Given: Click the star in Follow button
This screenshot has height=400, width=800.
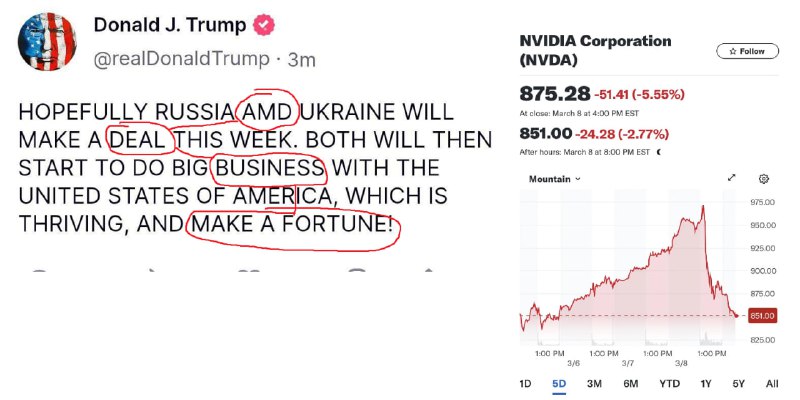Looking at the screenshot, I should [733, 51].
